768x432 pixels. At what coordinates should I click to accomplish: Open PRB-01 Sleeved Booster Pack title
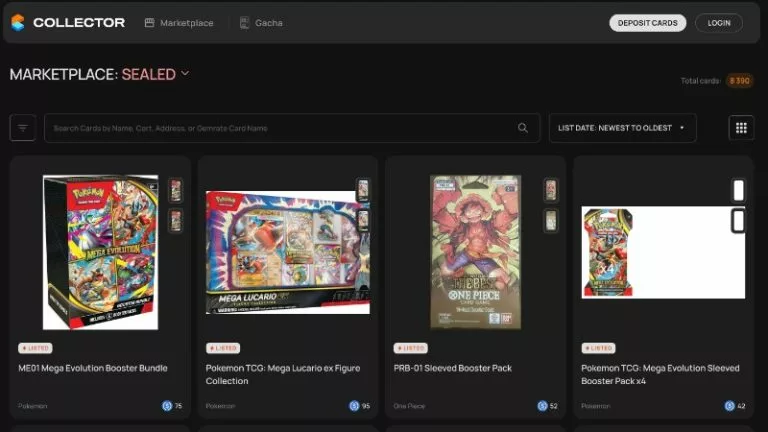pos(453,368)
